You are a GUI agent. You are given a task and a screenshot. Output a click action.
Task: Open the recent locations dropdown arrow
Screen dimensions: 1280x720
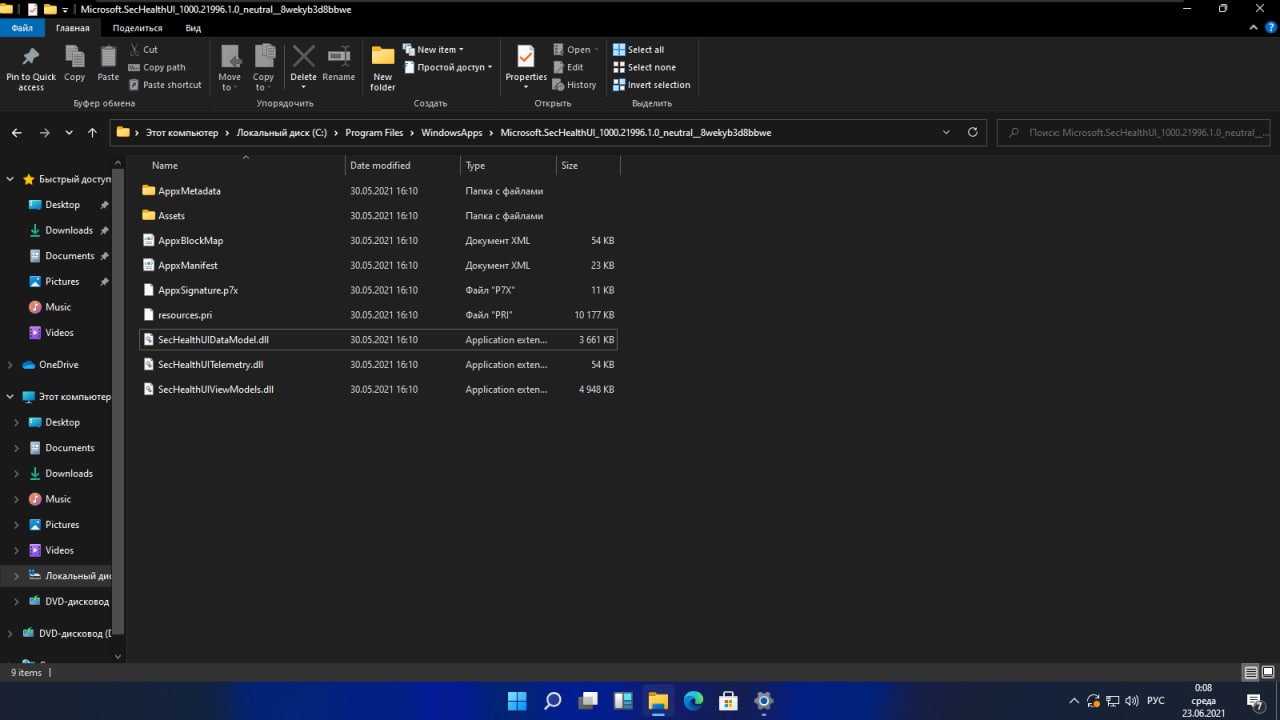[69, 132]
